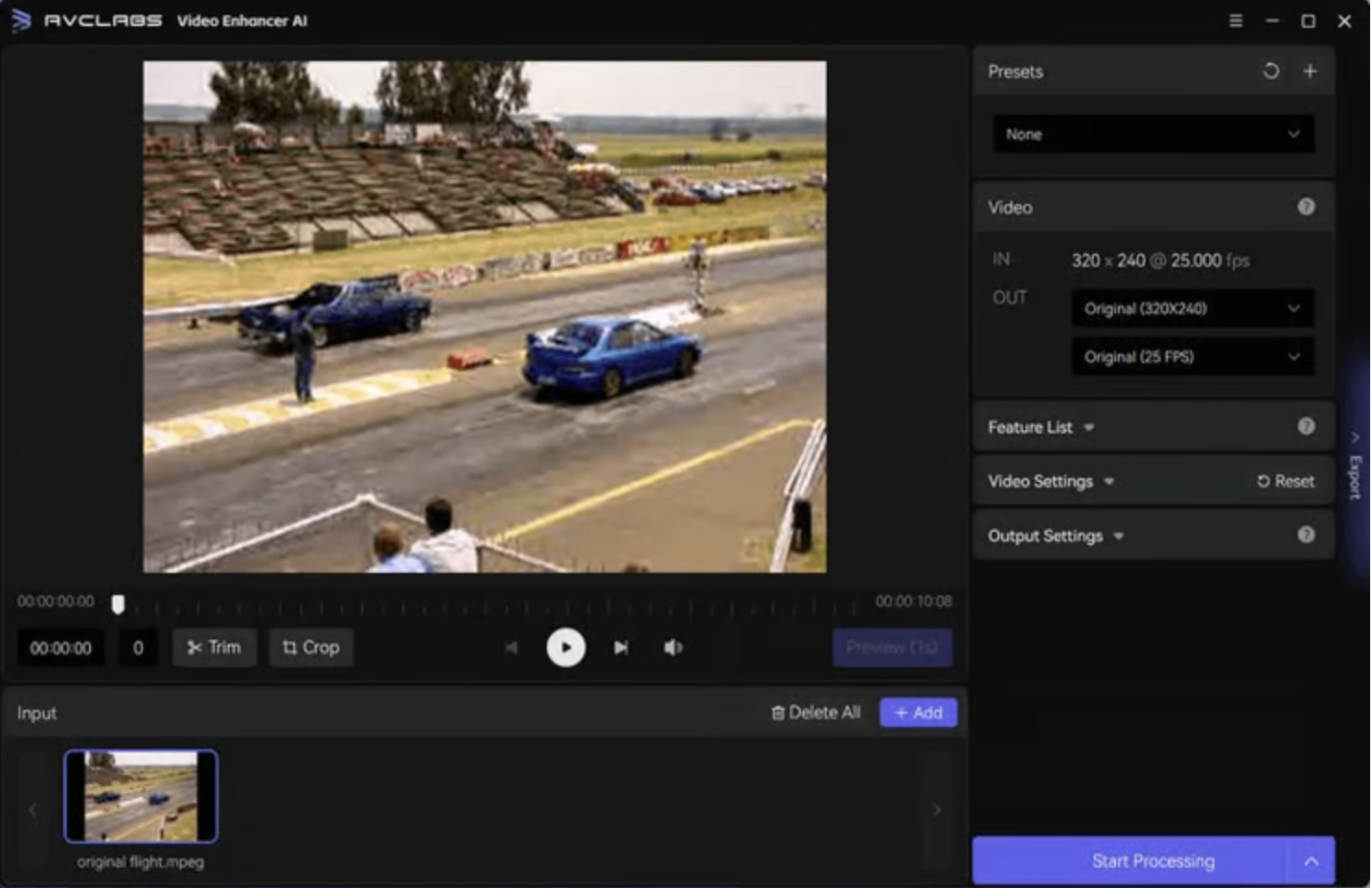Open the output resolution Original (320X240) dropdown
The height and width of the screenshot is (888, 1372).
pyautogui.click(x=1191, y=309)
